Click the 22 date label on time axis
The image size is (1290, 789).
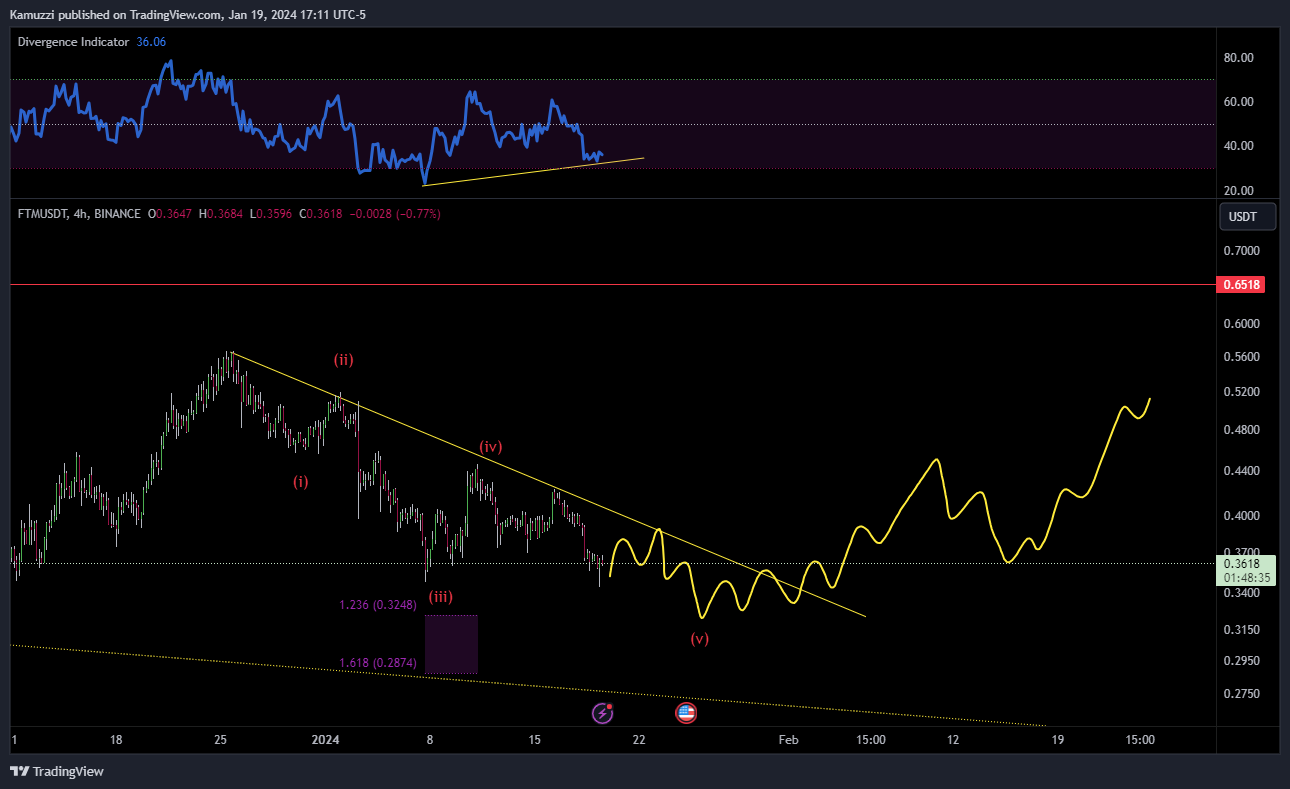pos(639,740)
